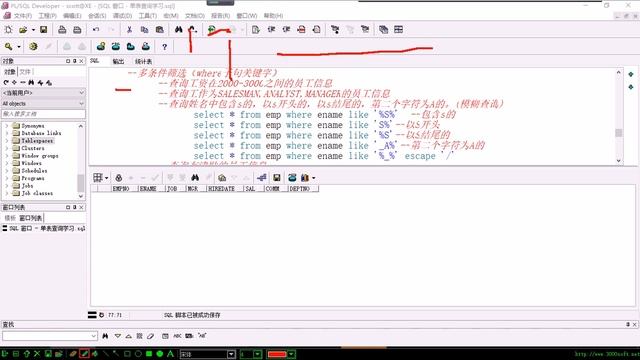Viewport: 640px width, 360px height.
Task: Click the save diskette icon in result grid toolbar
Action: click(x=276, y=178)
